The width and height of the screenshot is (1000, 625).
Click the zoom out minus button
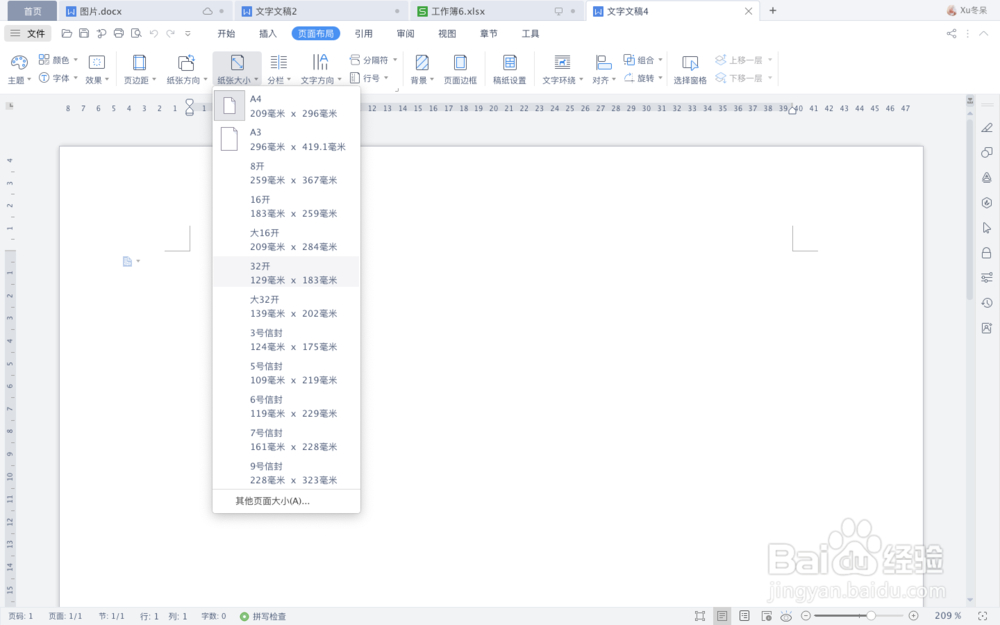[805, 615]
